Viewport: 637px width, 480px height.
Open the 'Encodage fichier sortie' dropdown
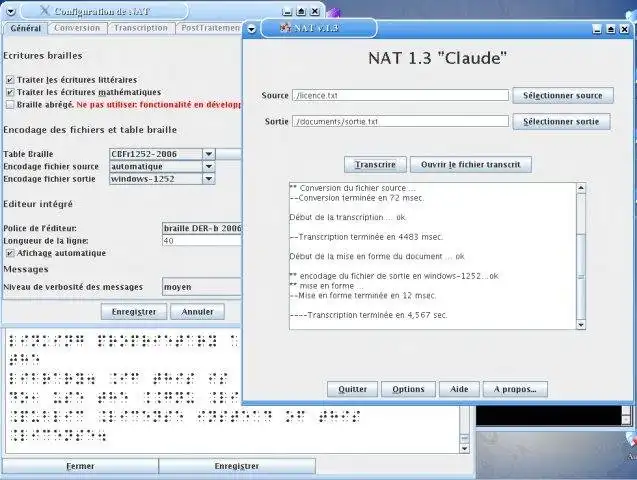[x=208, y=179]
